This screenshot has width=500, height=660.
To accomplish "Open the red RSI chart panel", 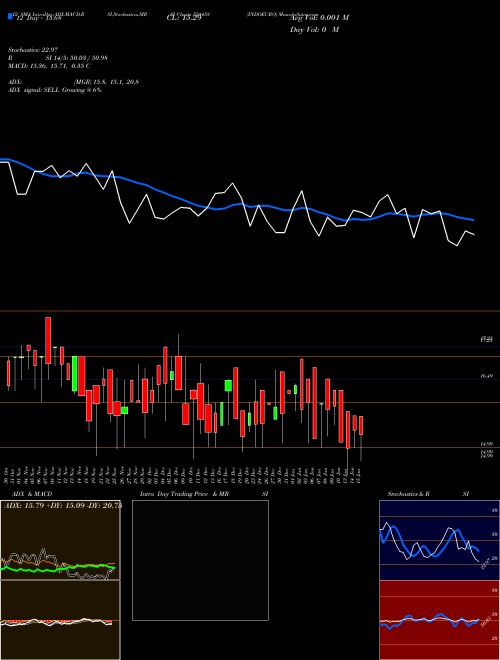I will pos(439,620).
